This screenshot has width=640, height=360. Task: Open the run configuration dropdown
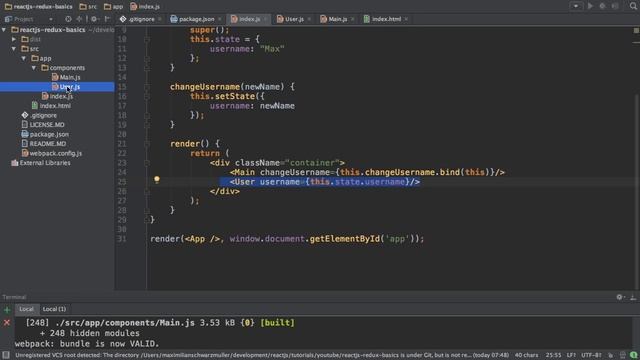coord(576,6)
